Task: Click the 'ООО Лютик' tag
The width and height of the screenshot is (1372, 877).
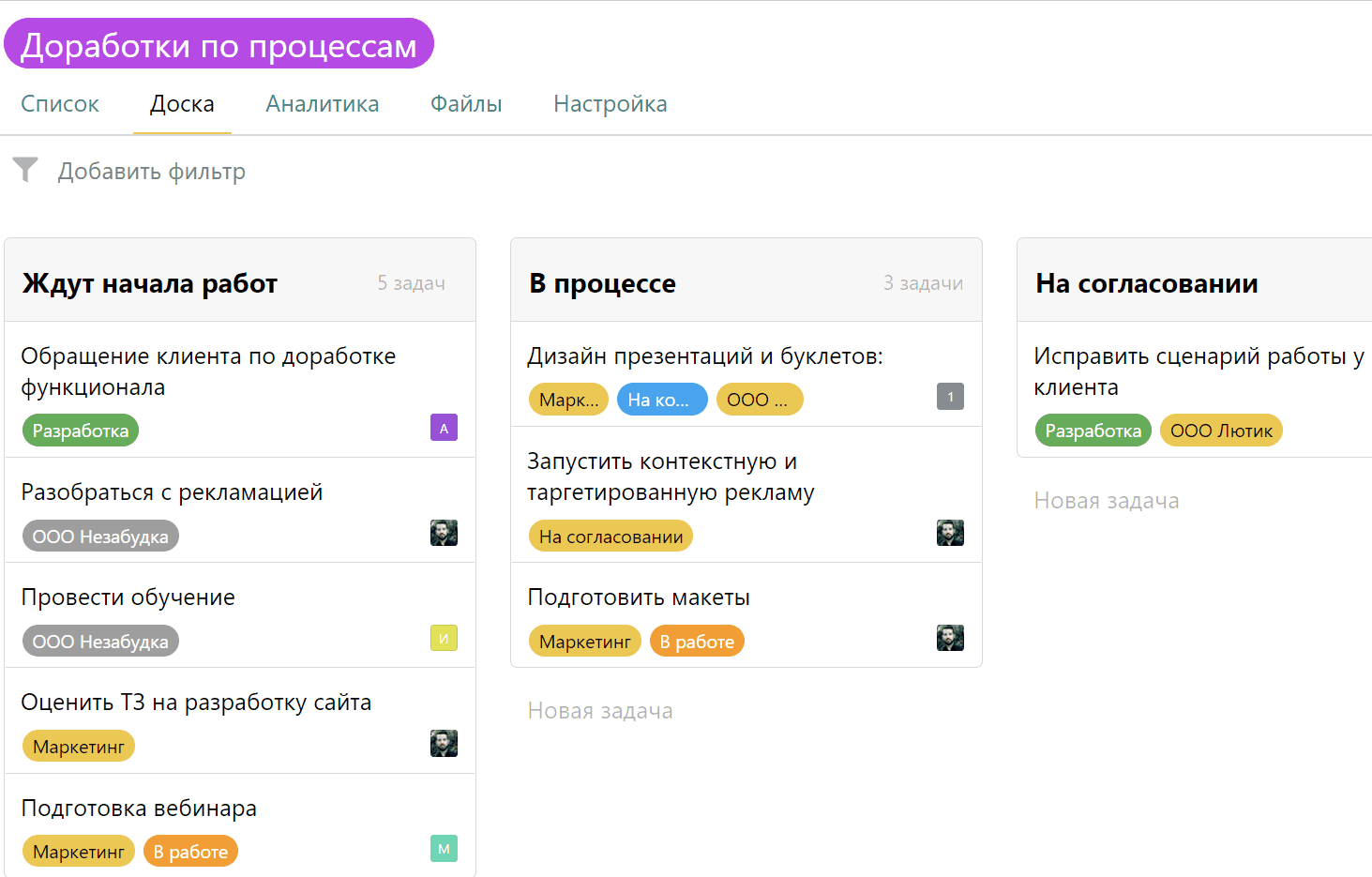Action: 1221,430
